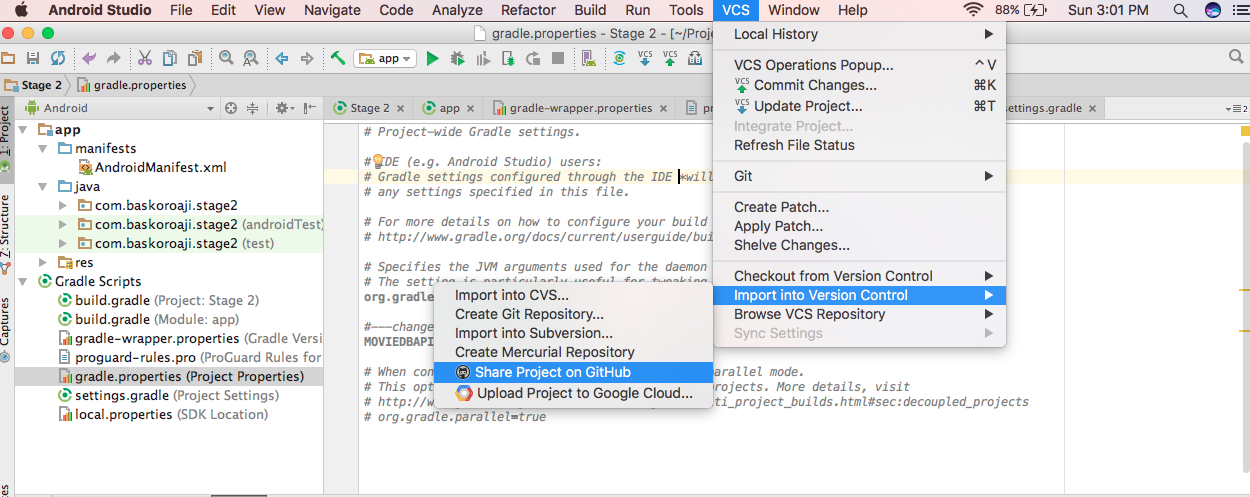
Task: Click the Copy icon in toolbar
Action: tap(170, 59)
